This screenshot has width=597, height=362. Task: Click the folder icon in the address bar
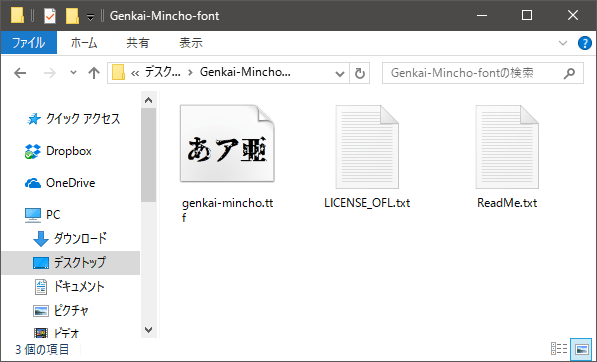[x=118, y=72]
